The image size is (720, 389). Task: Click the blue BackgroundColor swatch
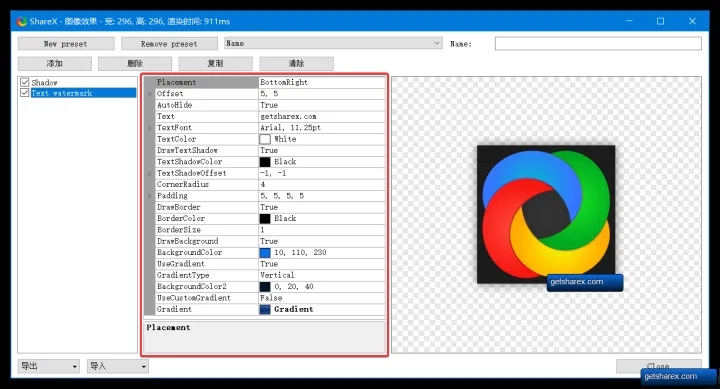coord(265,253)
